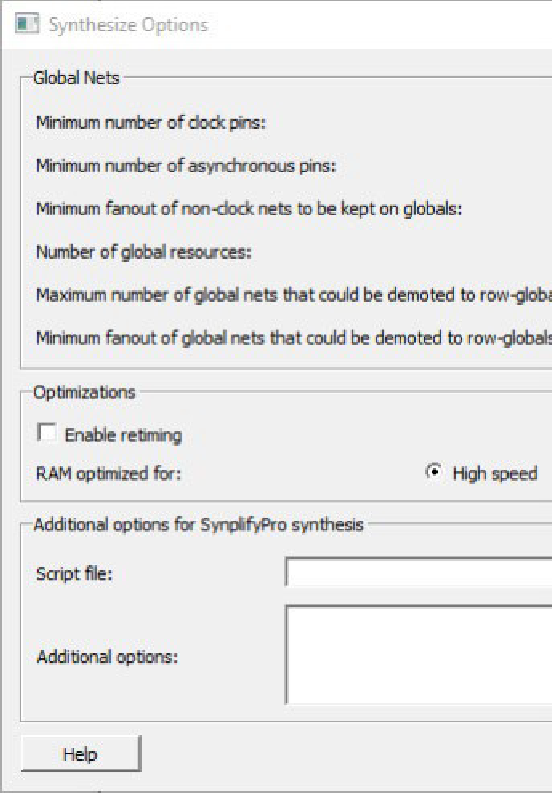Click the Optimizations group heading
Viewport: 552px width, 793px height.
[x=84, y=392]
